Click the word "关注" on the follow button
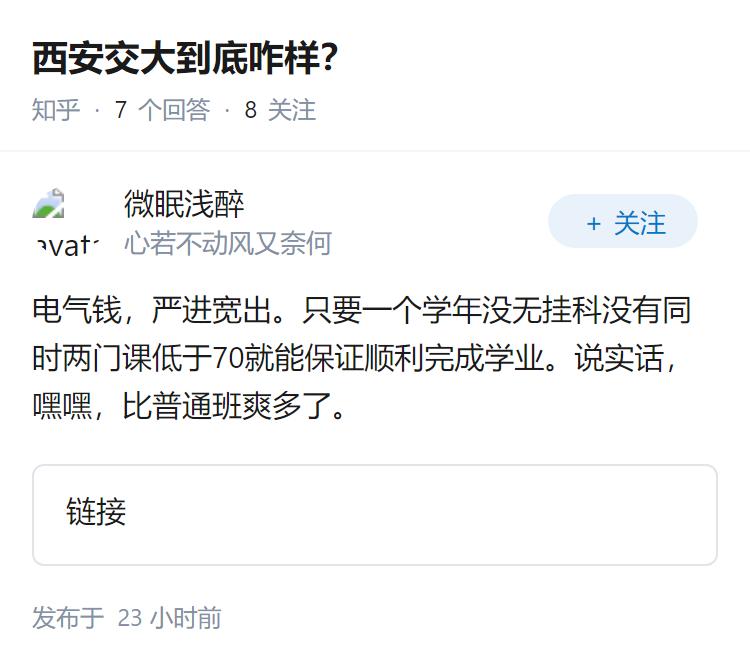 (639, 223)
